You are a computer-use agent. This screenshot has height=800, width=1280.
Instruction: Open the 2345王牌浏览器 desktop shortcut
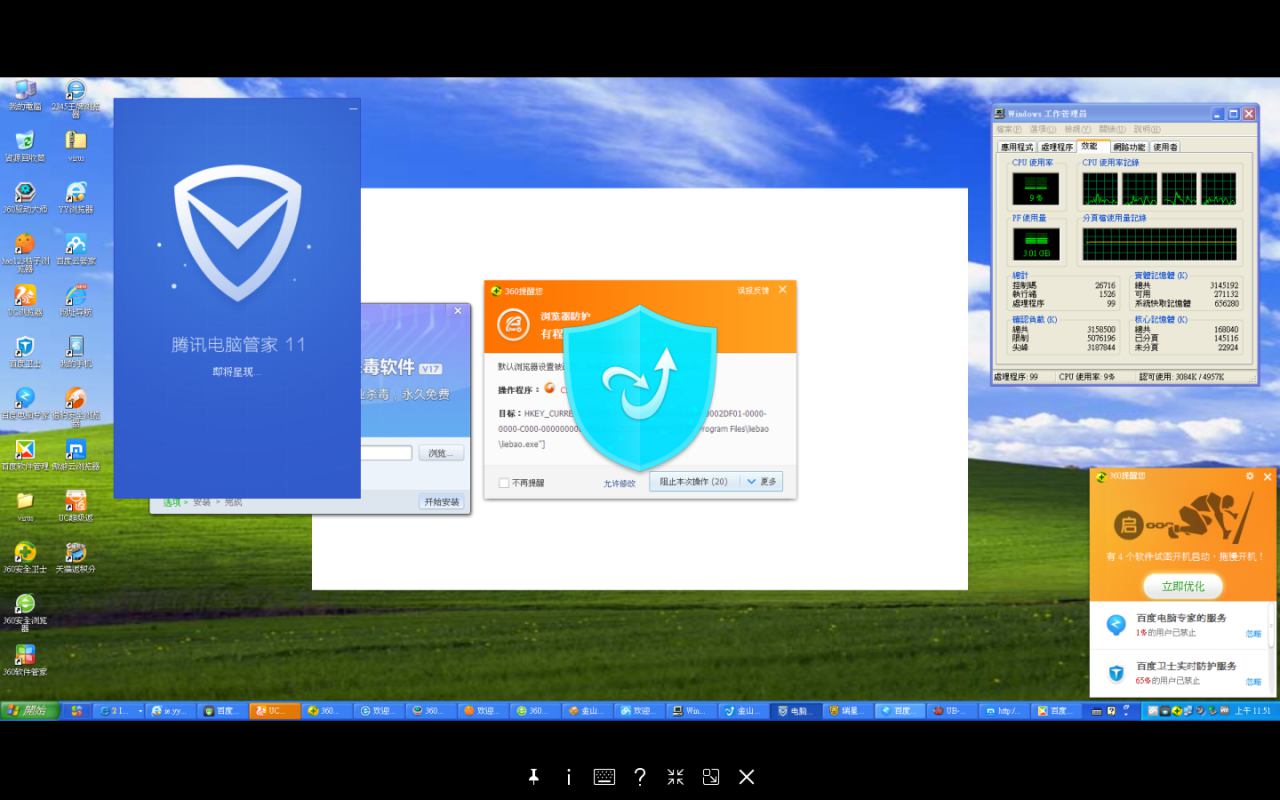pyautogui.click(x=75, y=98)
